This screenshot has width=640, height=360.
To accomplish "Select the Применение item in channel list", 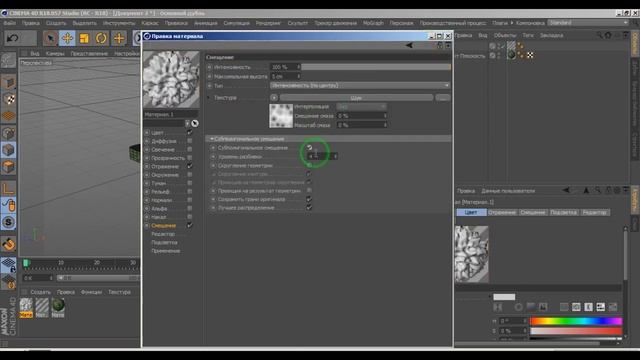I will click(165, 251).
